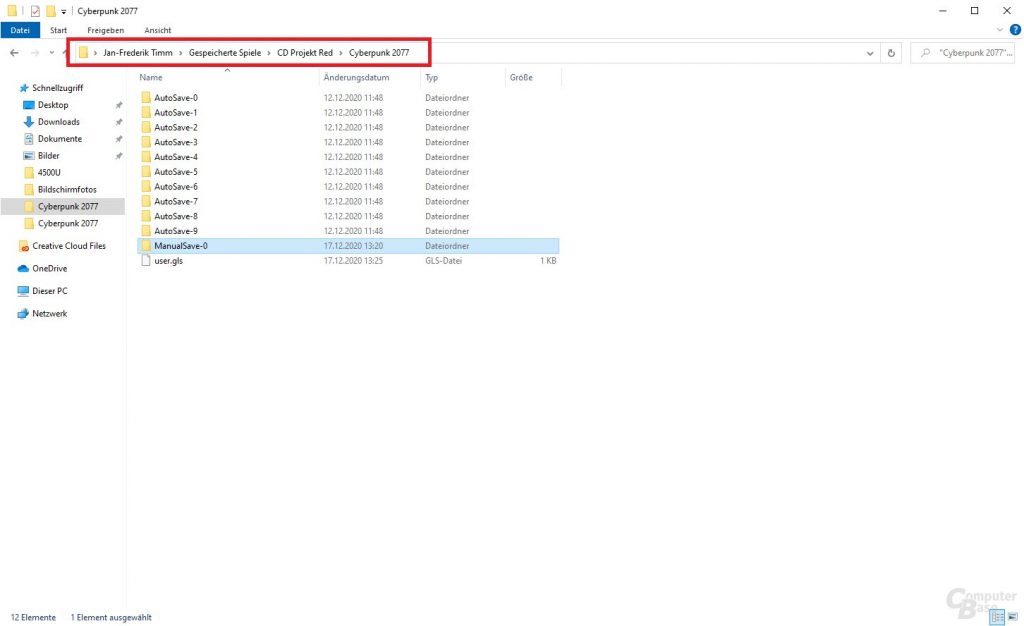Select the AutoSave-7 folder name
The height and width of the screenshot is (626, 1024).
click(x=176, y=202)
